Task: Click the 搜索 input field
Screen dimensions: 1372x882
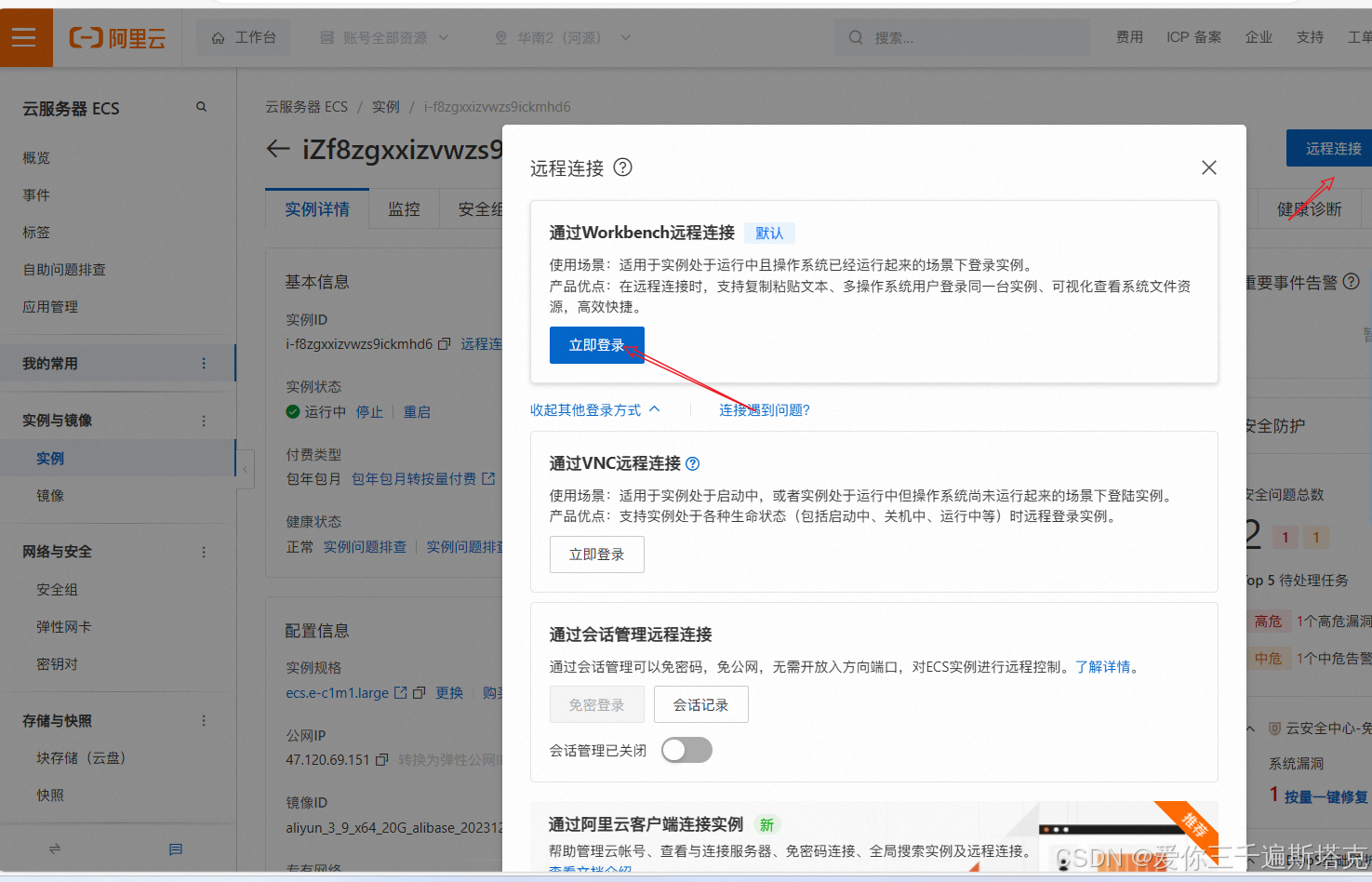Action: (962, 37)
